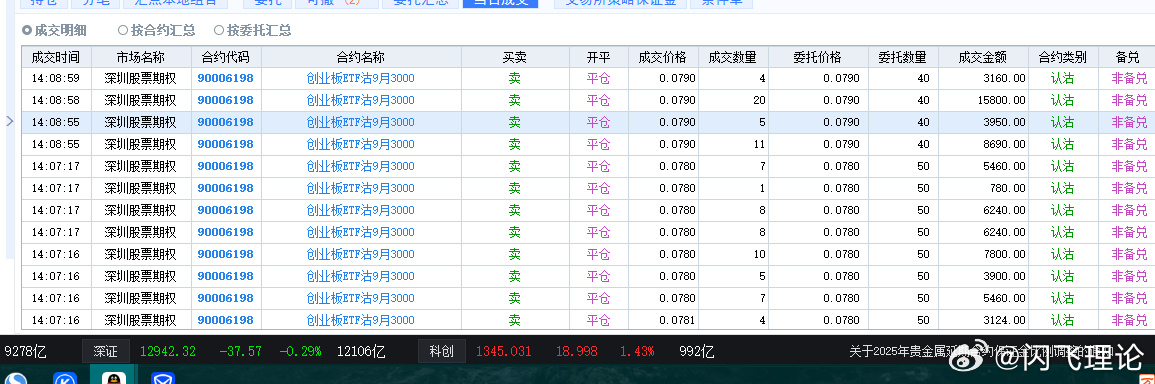Click the 成交金额 value 3900.00
Image resolution: width=1155 pixels, height=384 pixels.
tap(1004, 277)
